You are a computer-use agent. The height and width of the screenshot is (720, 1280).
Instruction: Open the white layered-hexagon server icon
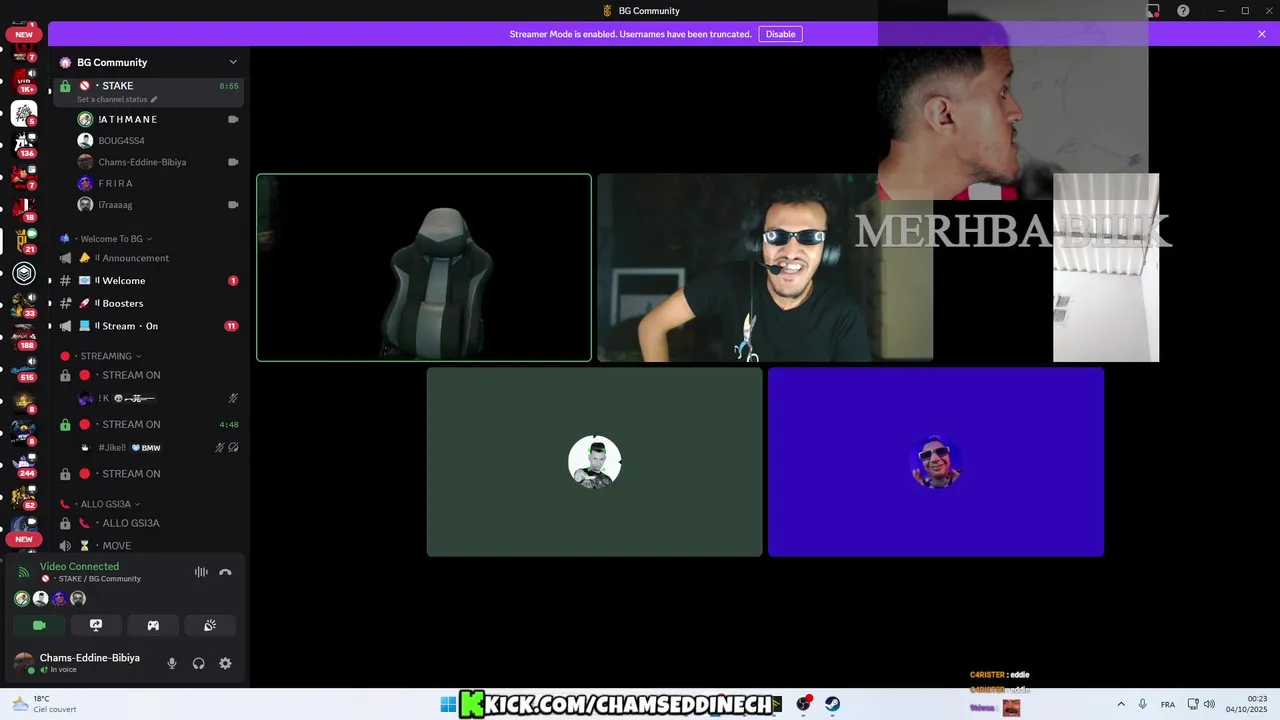[x=24, y=273]
